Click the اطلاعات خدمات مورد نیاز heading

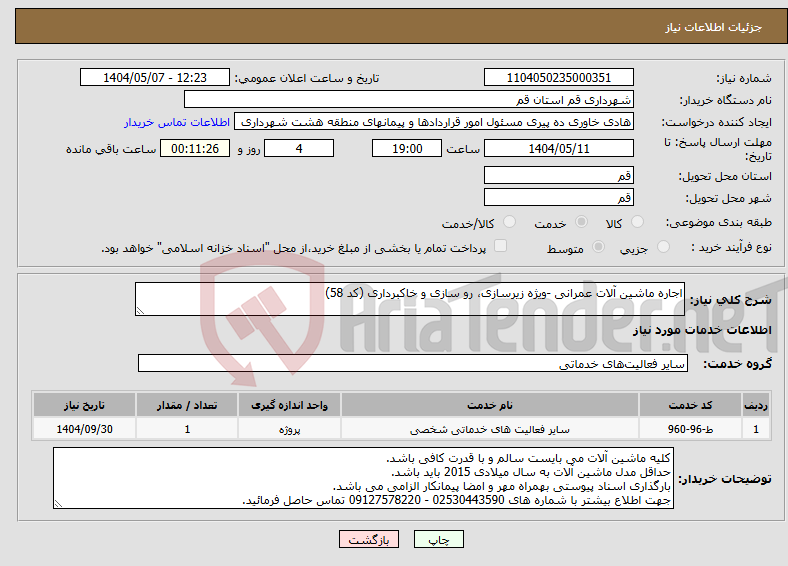pyautogui.click(x=702, y=330)
